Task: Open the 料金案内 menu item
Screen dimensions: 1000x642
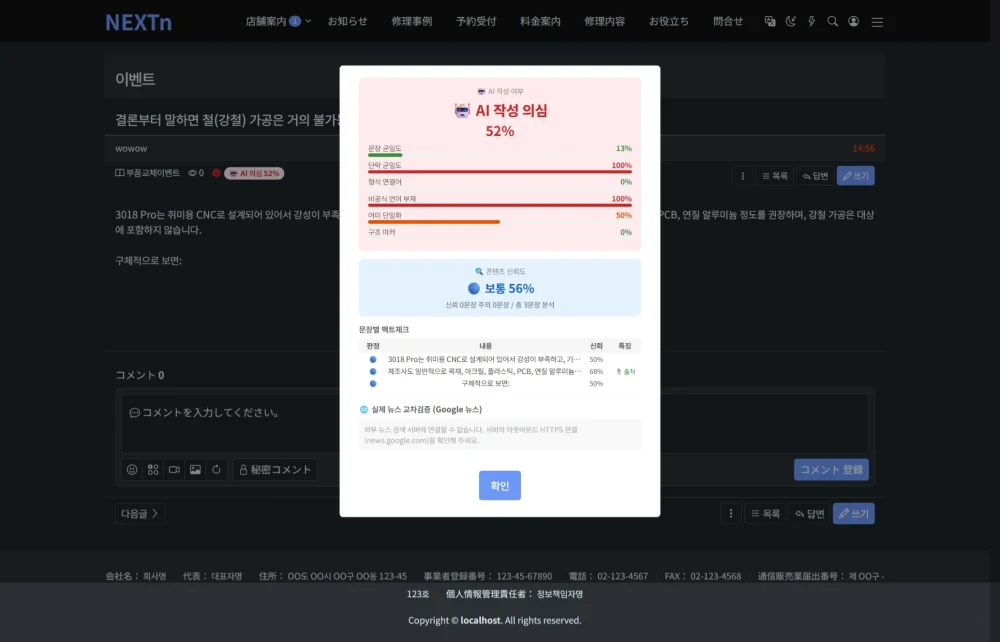Action: click(x=540, y=21)
